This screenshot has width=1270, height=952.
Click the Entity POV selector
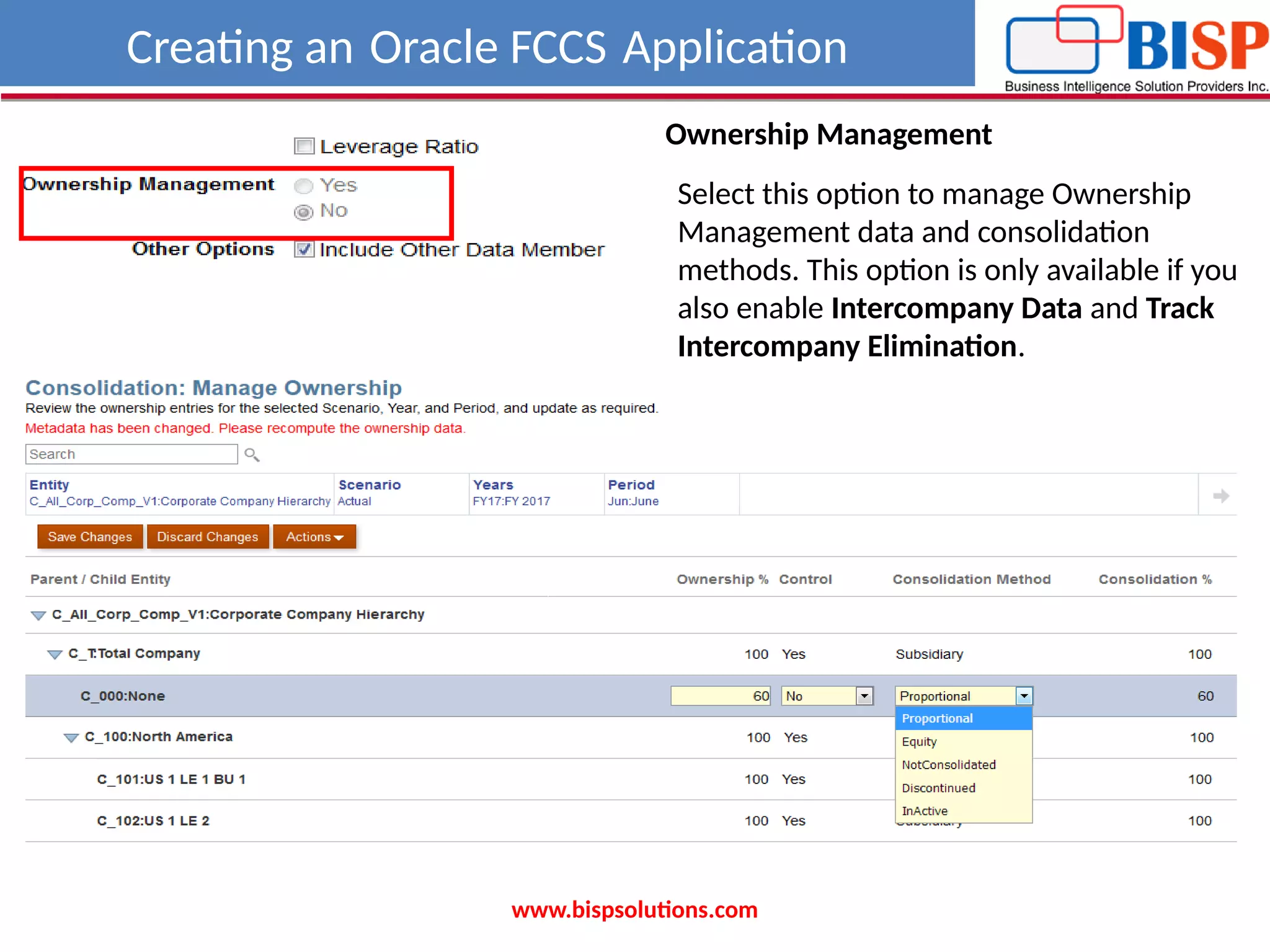[x=180, y=493]
